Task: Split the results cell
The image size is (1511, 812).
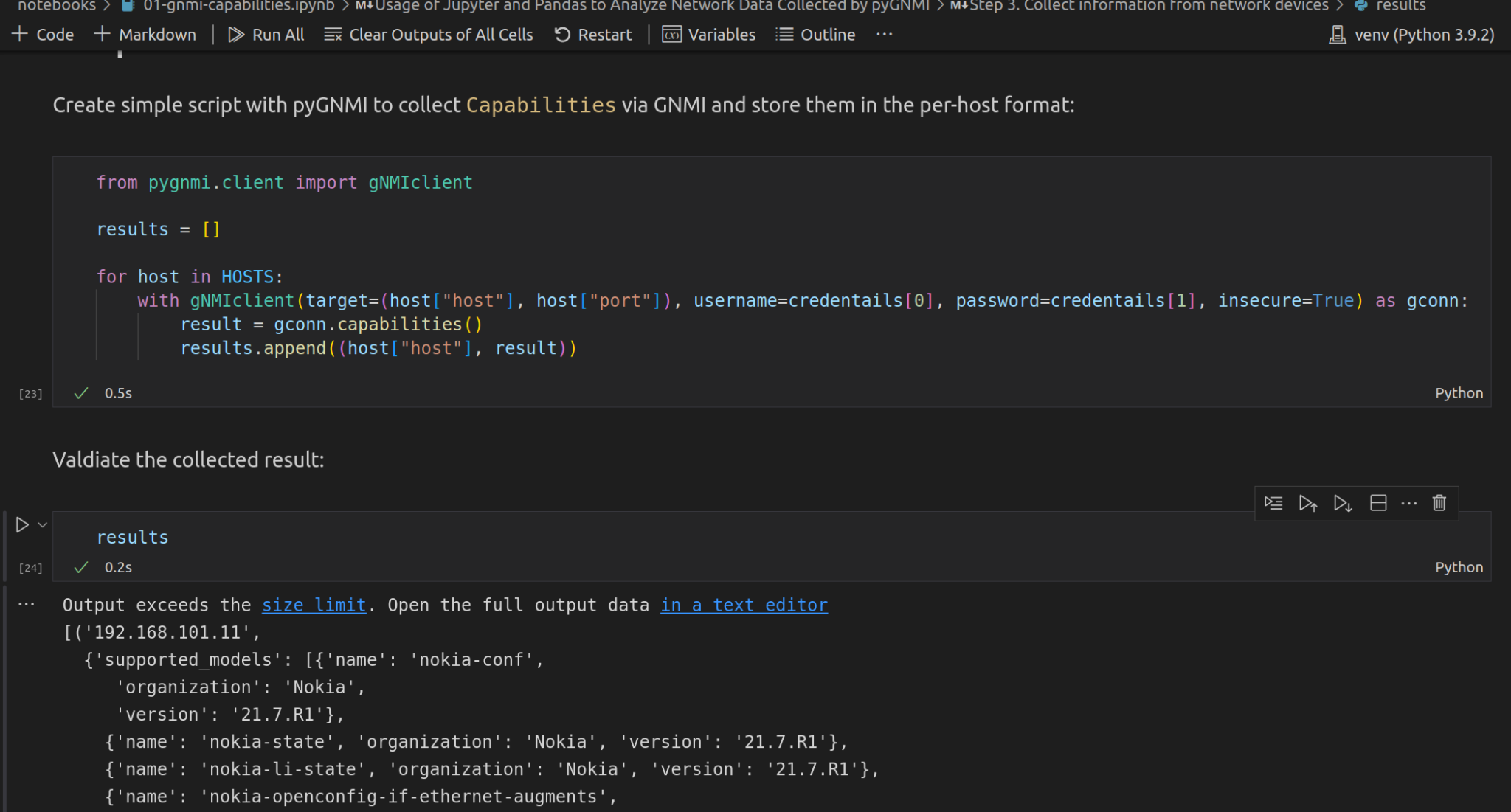Action: point(1378,503)
